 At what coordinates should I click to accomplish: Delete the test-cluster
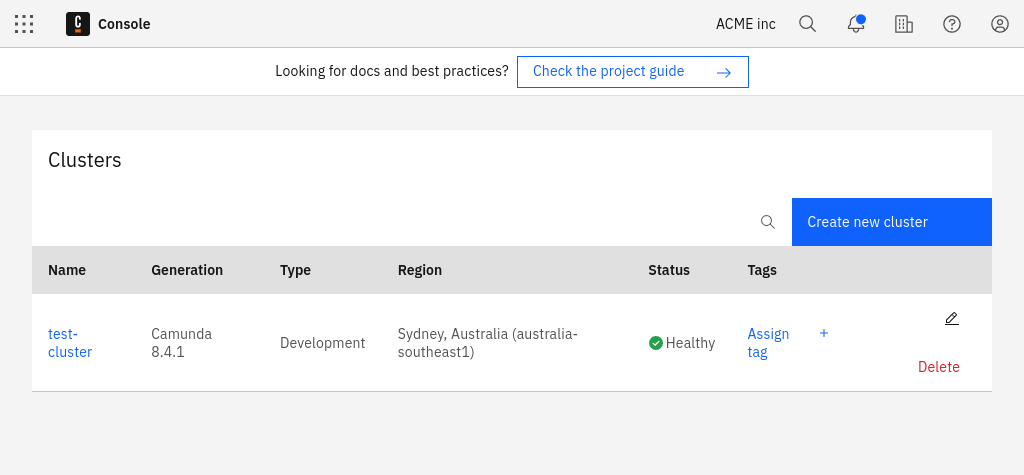tap(938, 367)
